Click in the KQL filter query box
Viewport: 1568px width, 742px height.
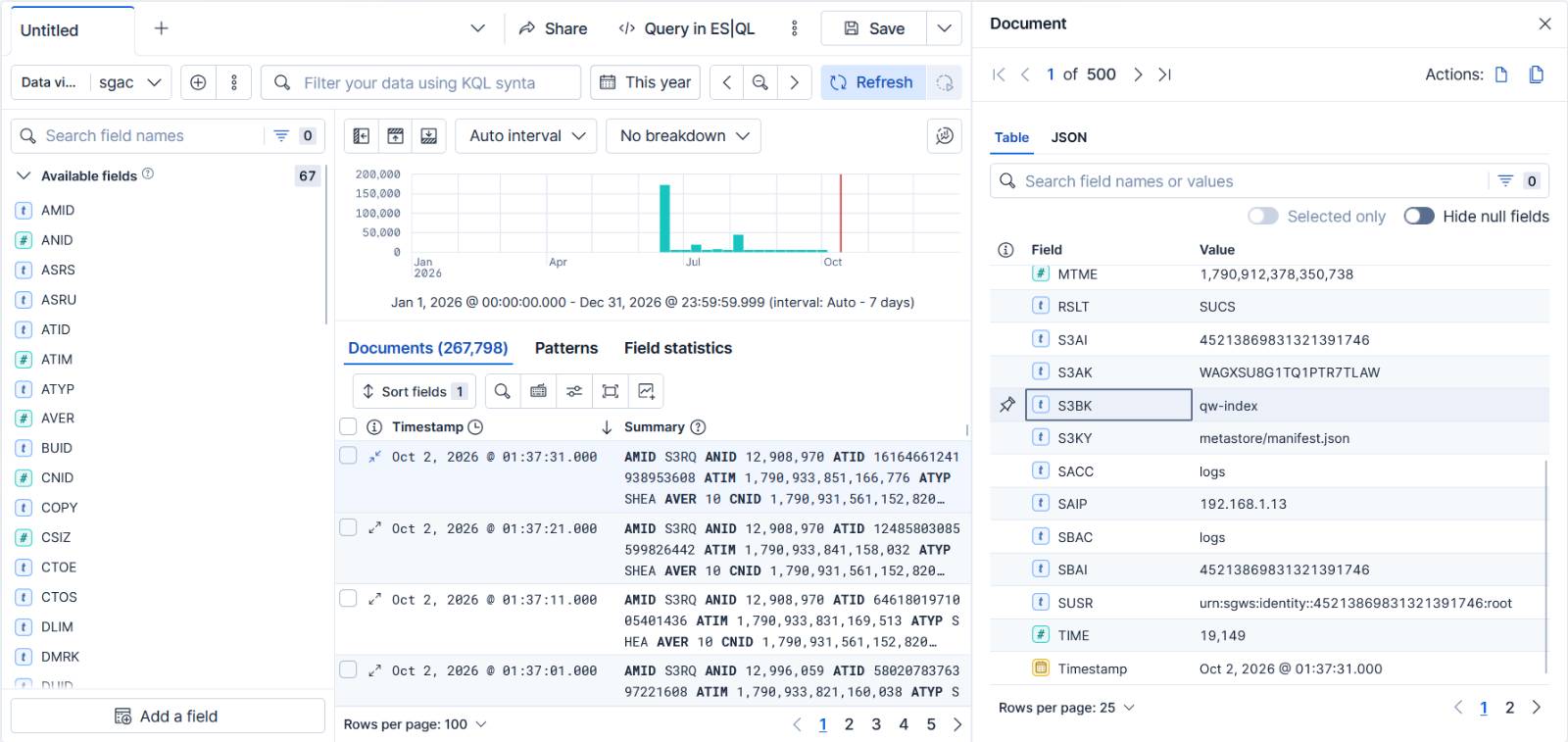point(420,82)
